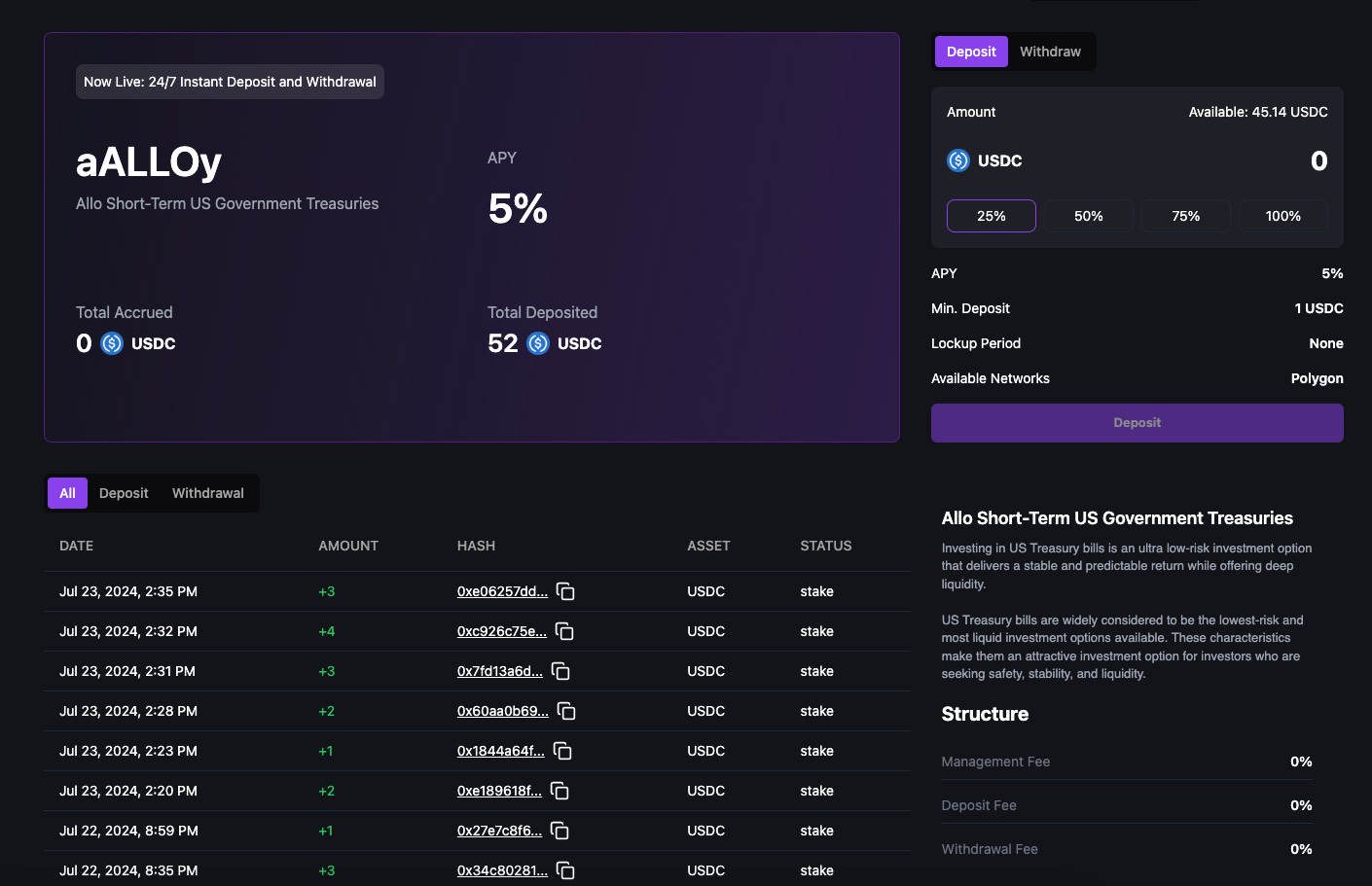Click date 'Jul 23, 2024, 2:32 PM'
The image size is (1372, 886).
[x=128, y=631]
